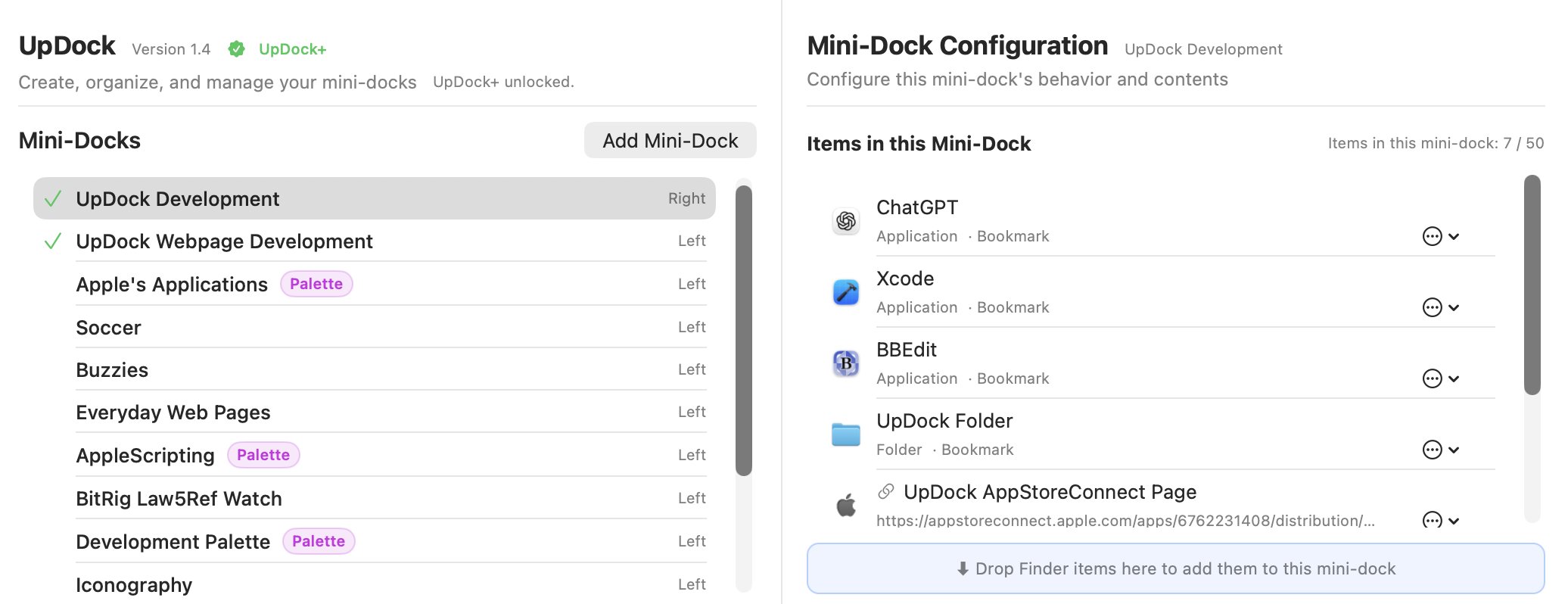Click the ChatGPT app icon
The image size is (1568, 604).
846,221
